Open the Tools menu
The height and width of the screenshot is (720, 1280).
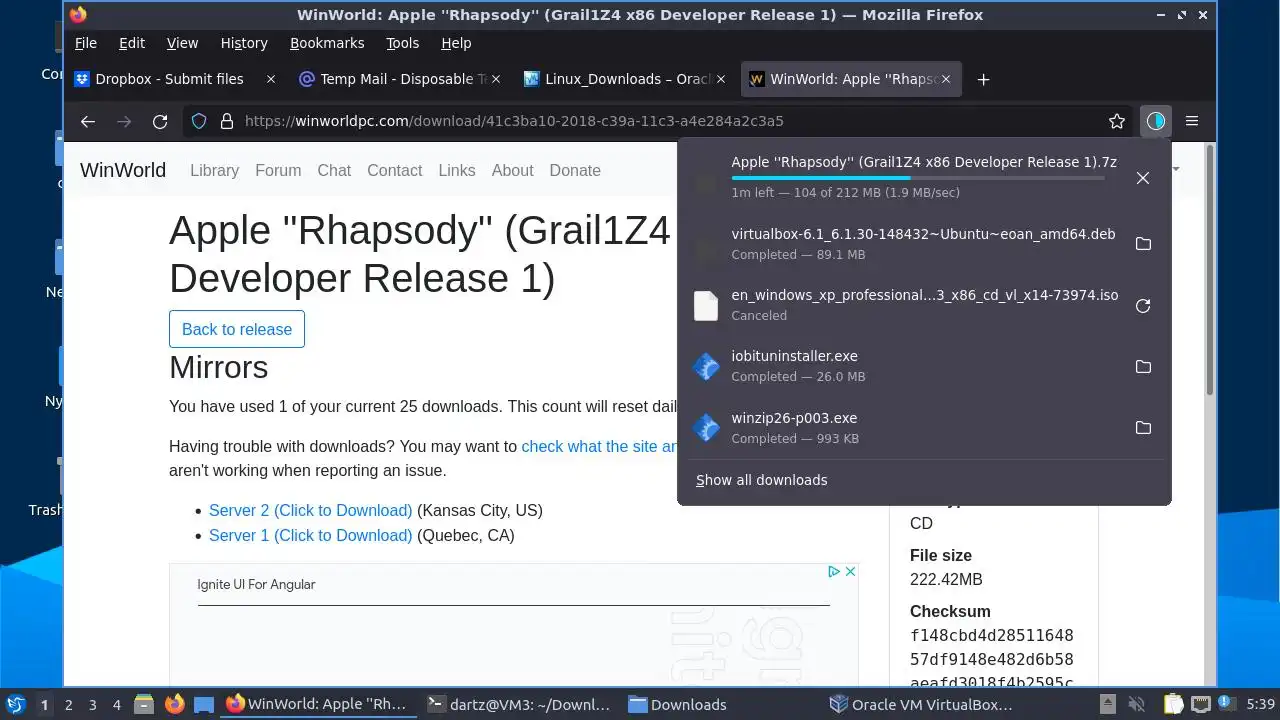[x=402, y=43]
